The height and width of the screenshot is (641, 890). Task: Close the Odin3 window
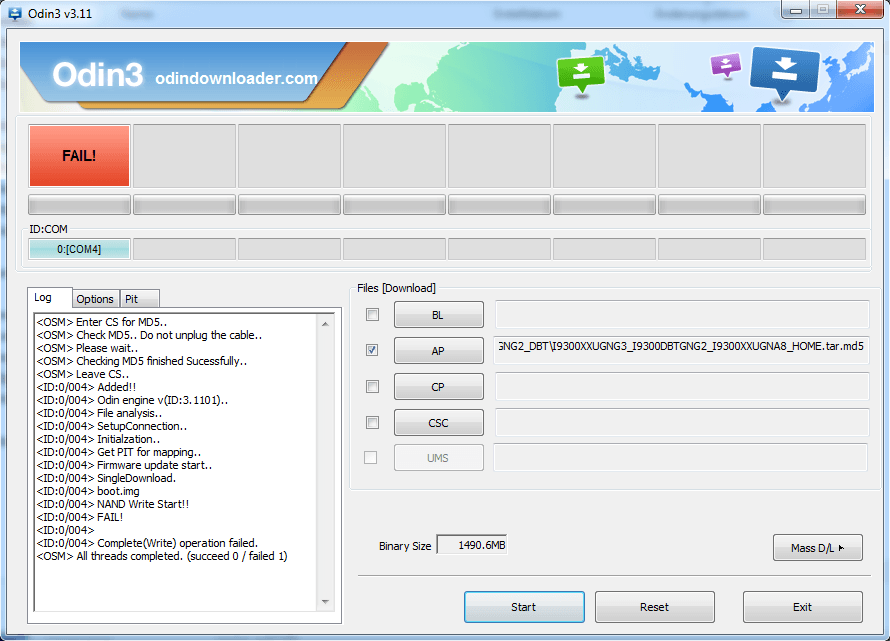coord(860,10)
